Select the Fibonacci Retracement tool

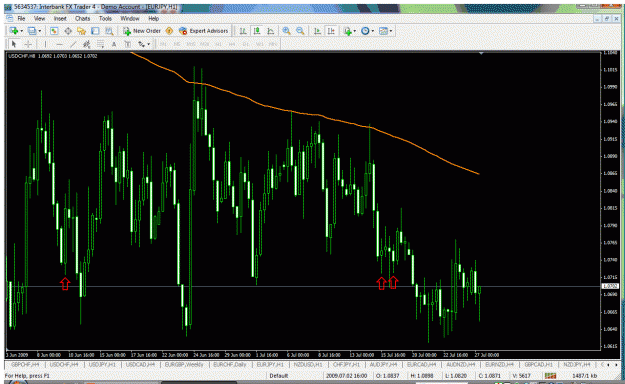pos(100,44)
